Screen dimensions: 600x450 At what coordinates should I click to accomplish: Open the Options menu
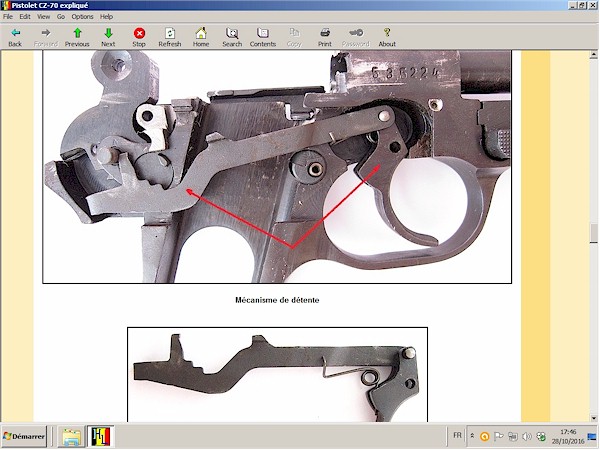[82, 16]
